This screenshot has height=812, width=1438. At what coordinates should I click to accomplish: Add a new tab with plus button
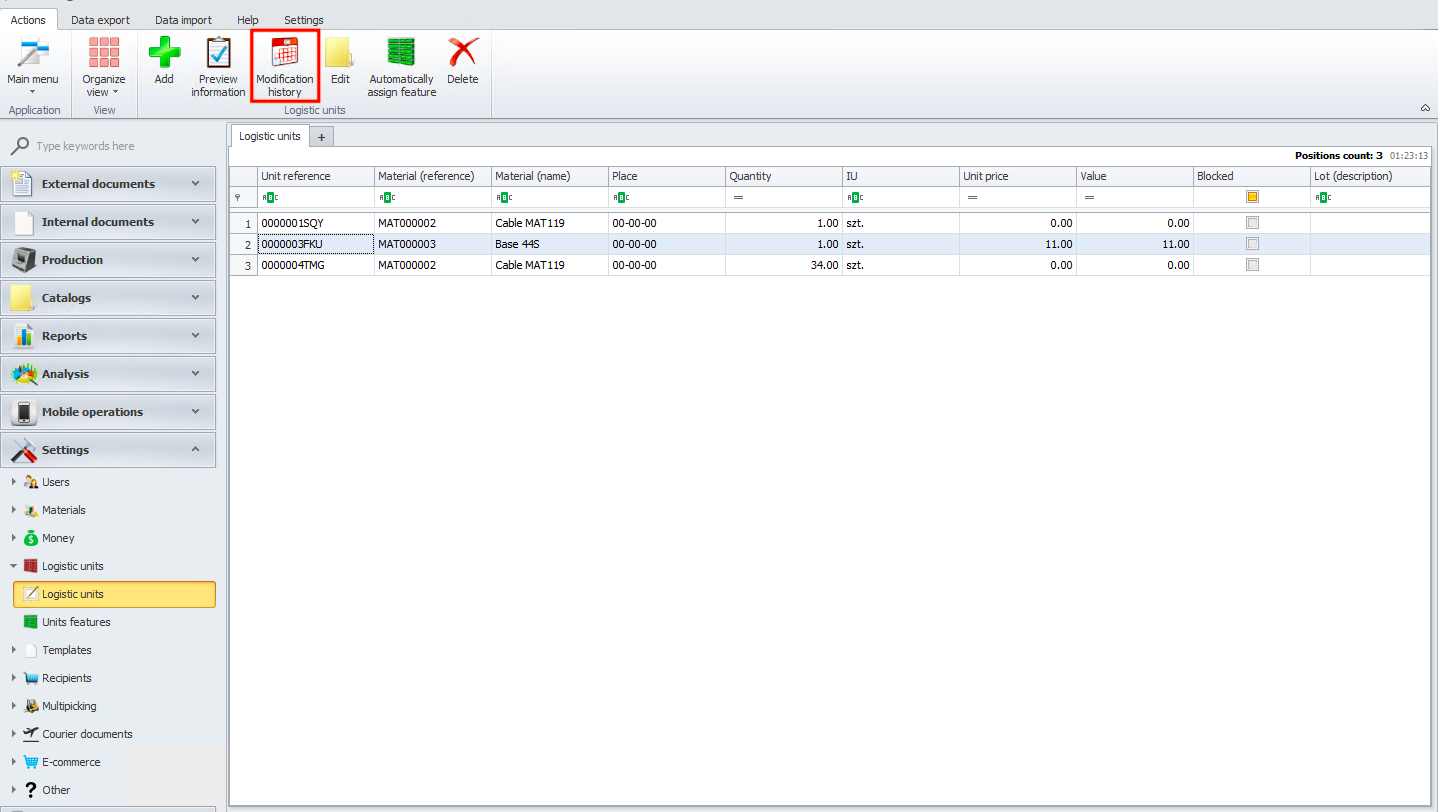tap(321, 137)
